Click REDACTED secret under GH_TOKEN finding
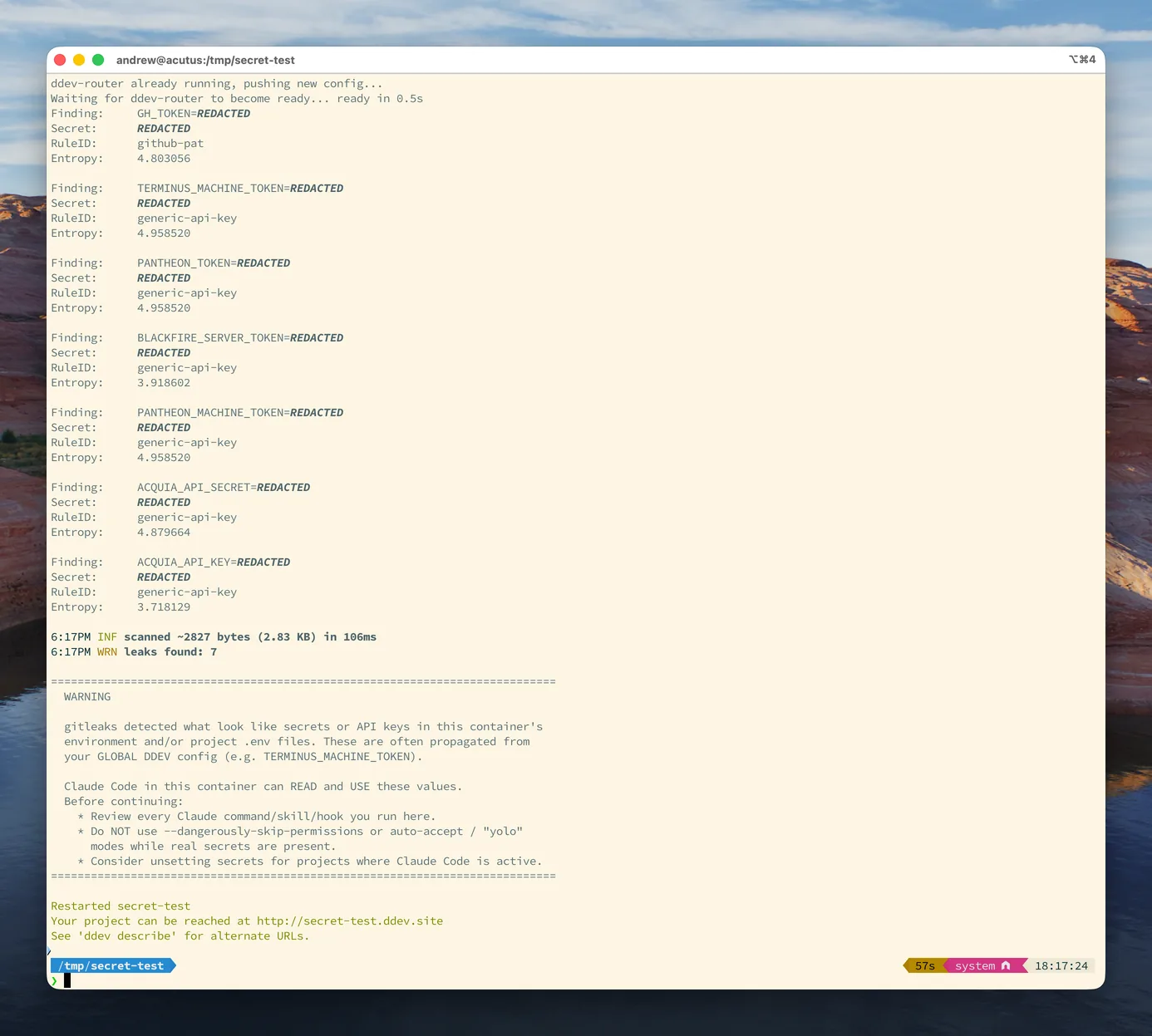The width and height of the screenshot is (1152, 1036). [x=164, y=128]
